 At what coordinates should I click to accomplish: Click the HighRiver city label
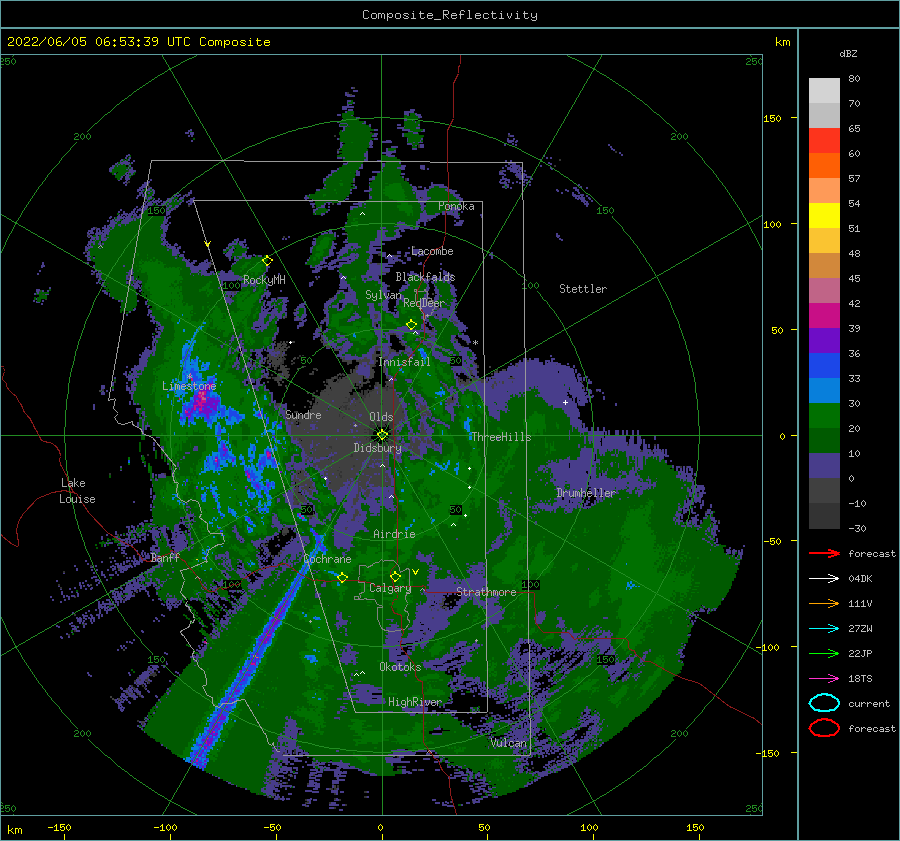pos(414,702)
